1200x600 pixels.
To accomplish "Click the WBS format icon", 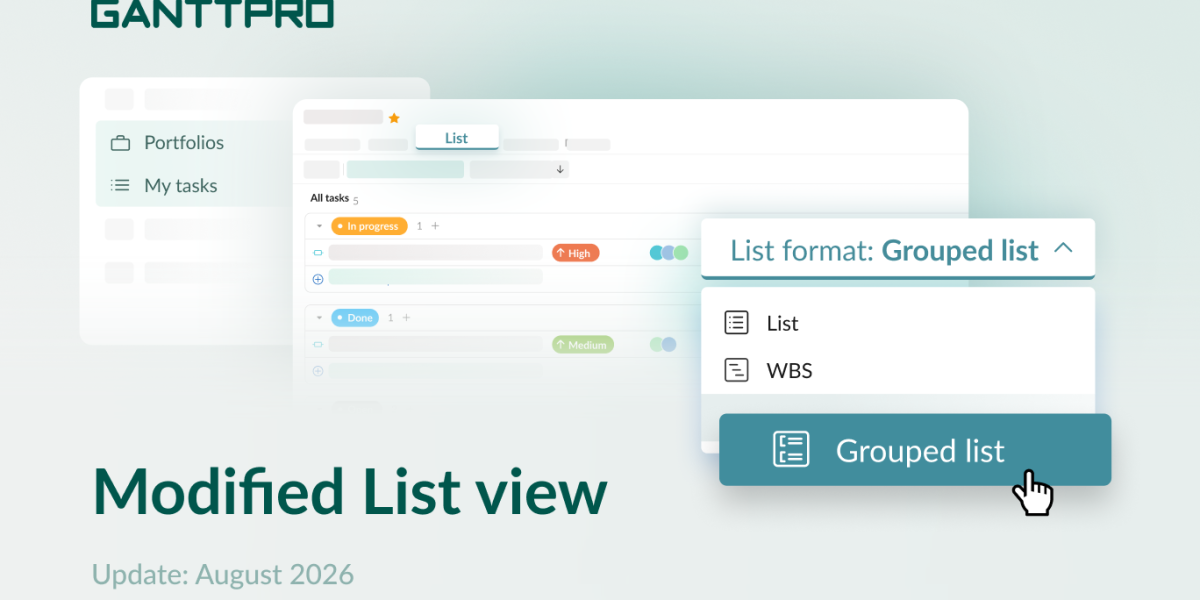I will coord(736,370).
